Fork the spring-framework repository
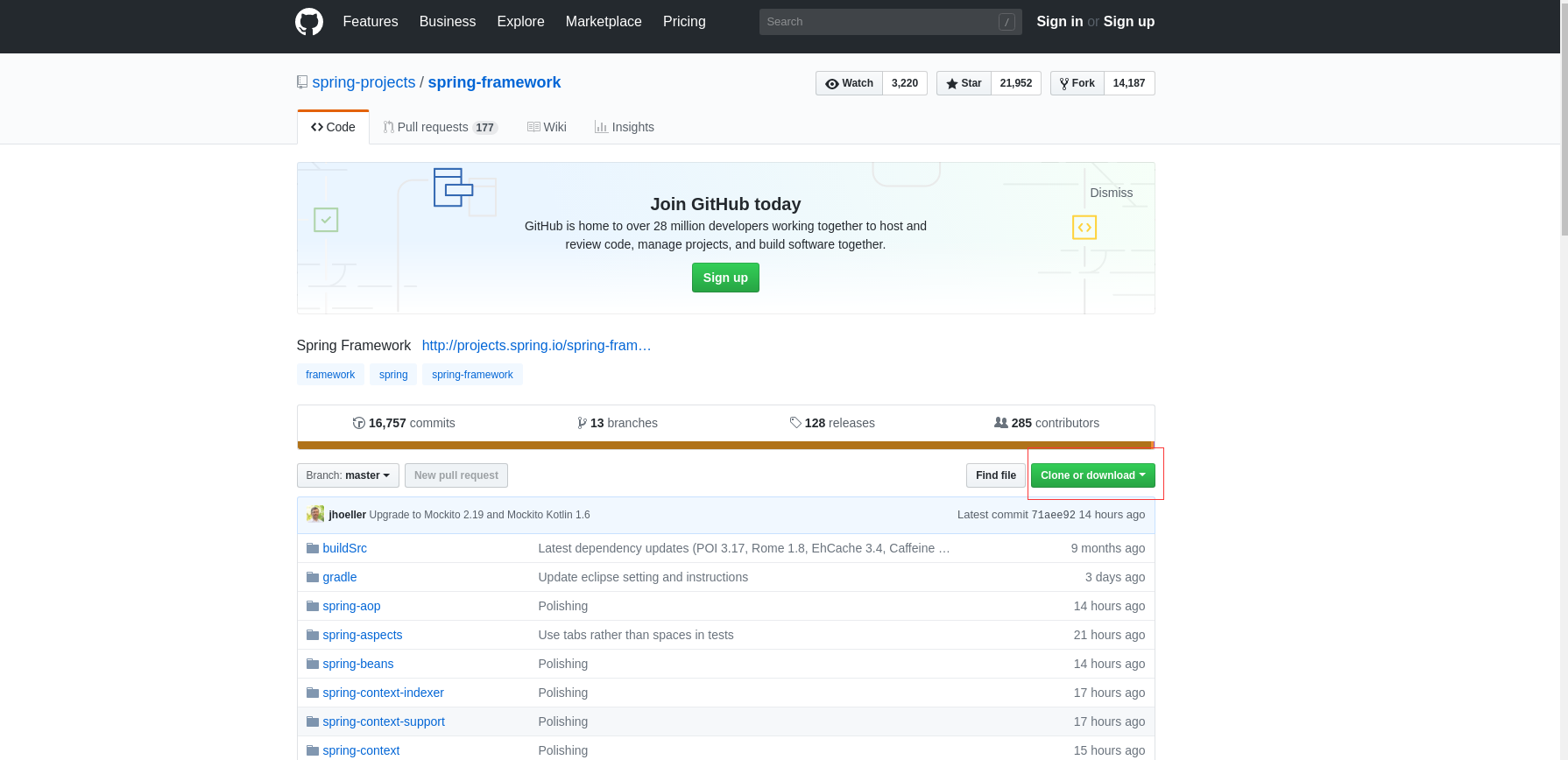This screenshot has height=760, width=1568. click(1077, 83)
